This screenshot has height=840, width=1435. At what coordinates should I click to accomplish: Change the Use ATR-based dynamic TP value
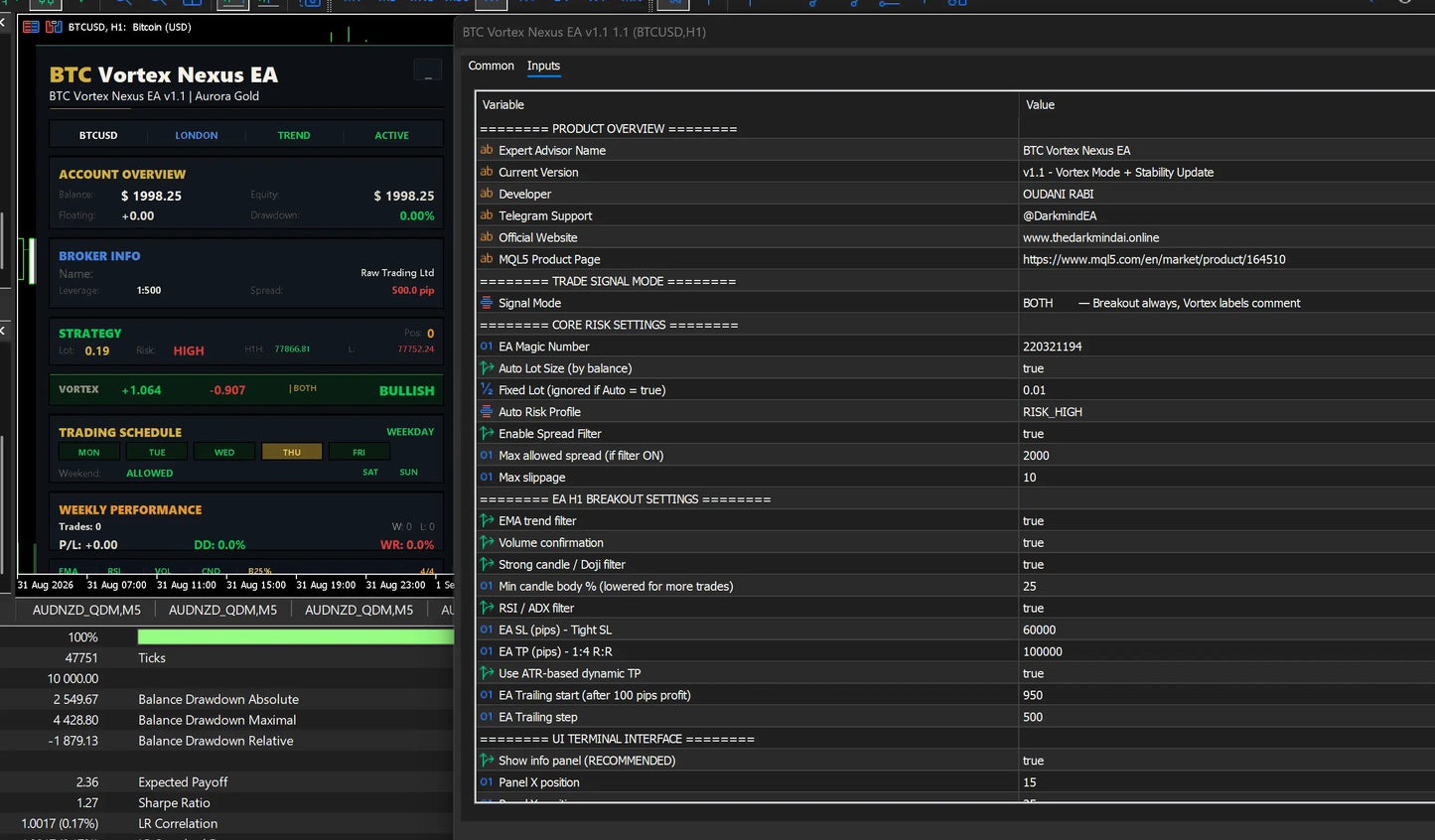point(1226,673)
